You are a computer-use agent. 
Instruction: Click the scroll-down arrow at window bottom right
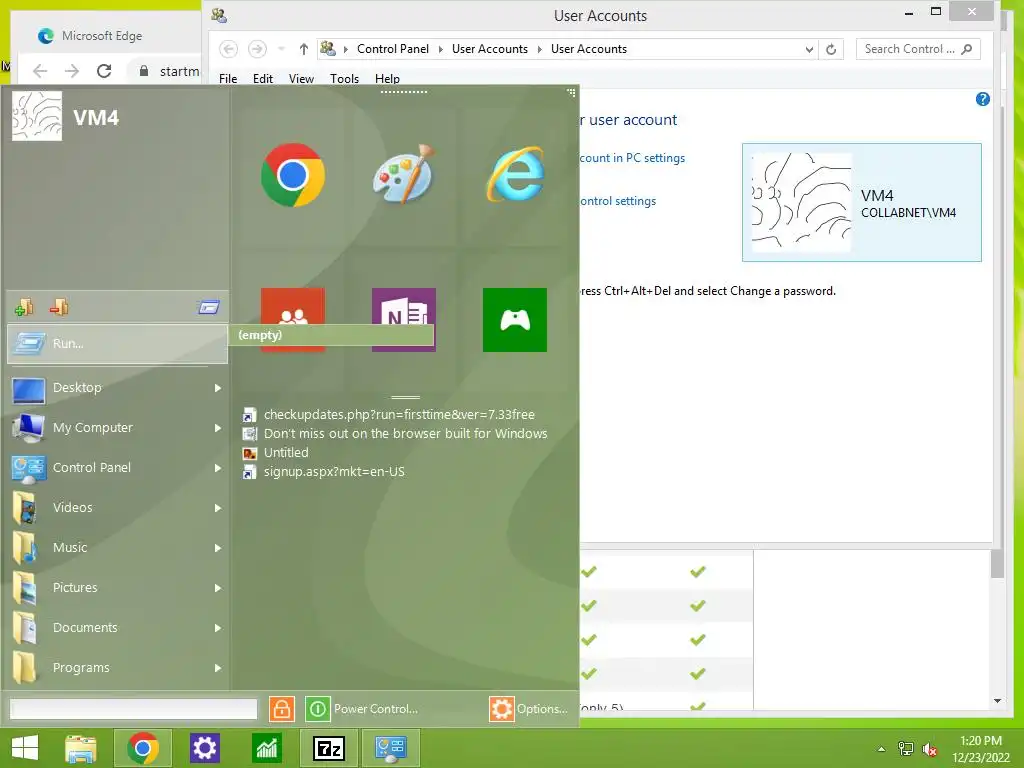997,701
